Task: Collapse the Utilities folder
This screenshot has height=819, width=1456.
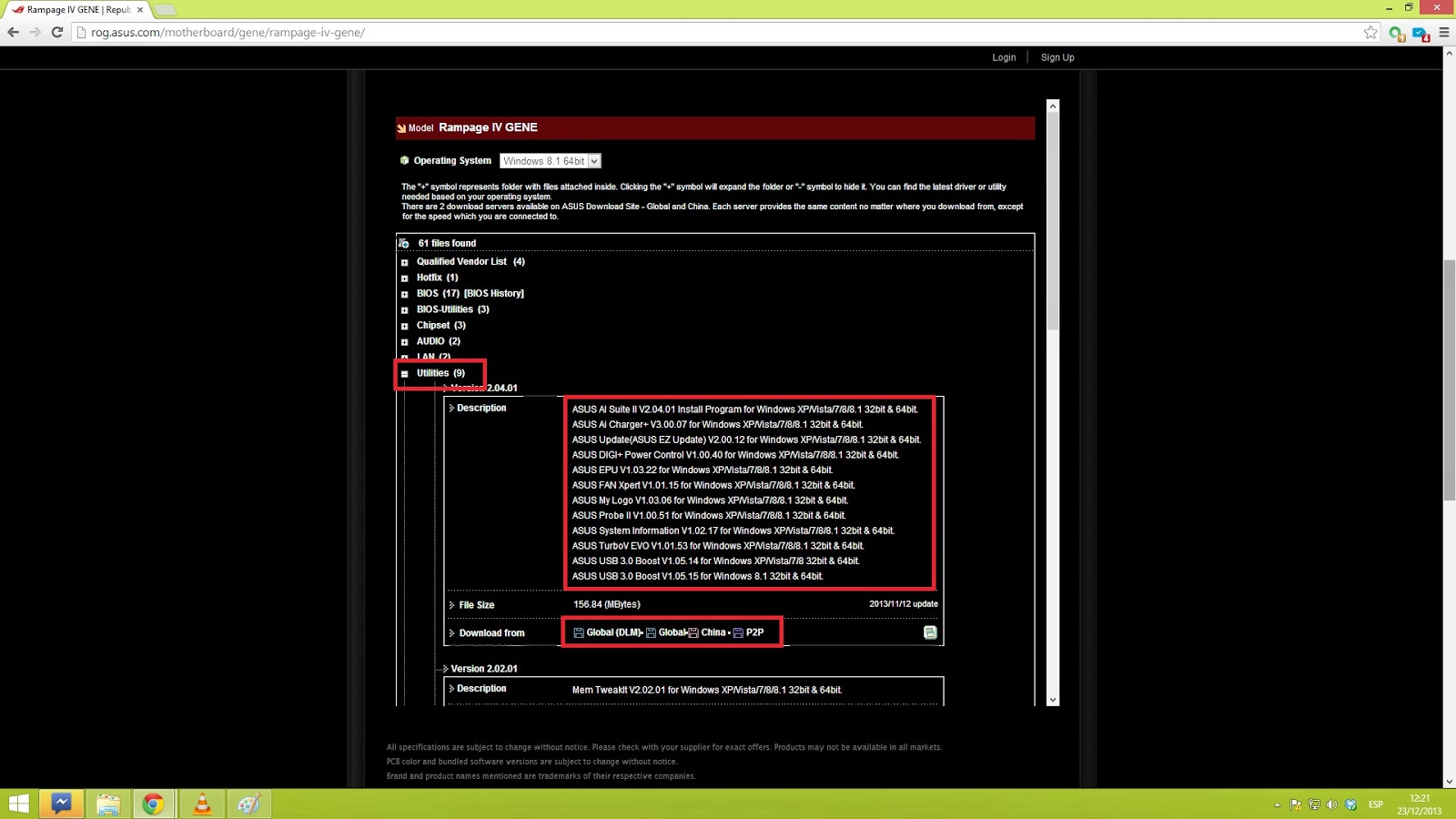Action: pos(405,374)
